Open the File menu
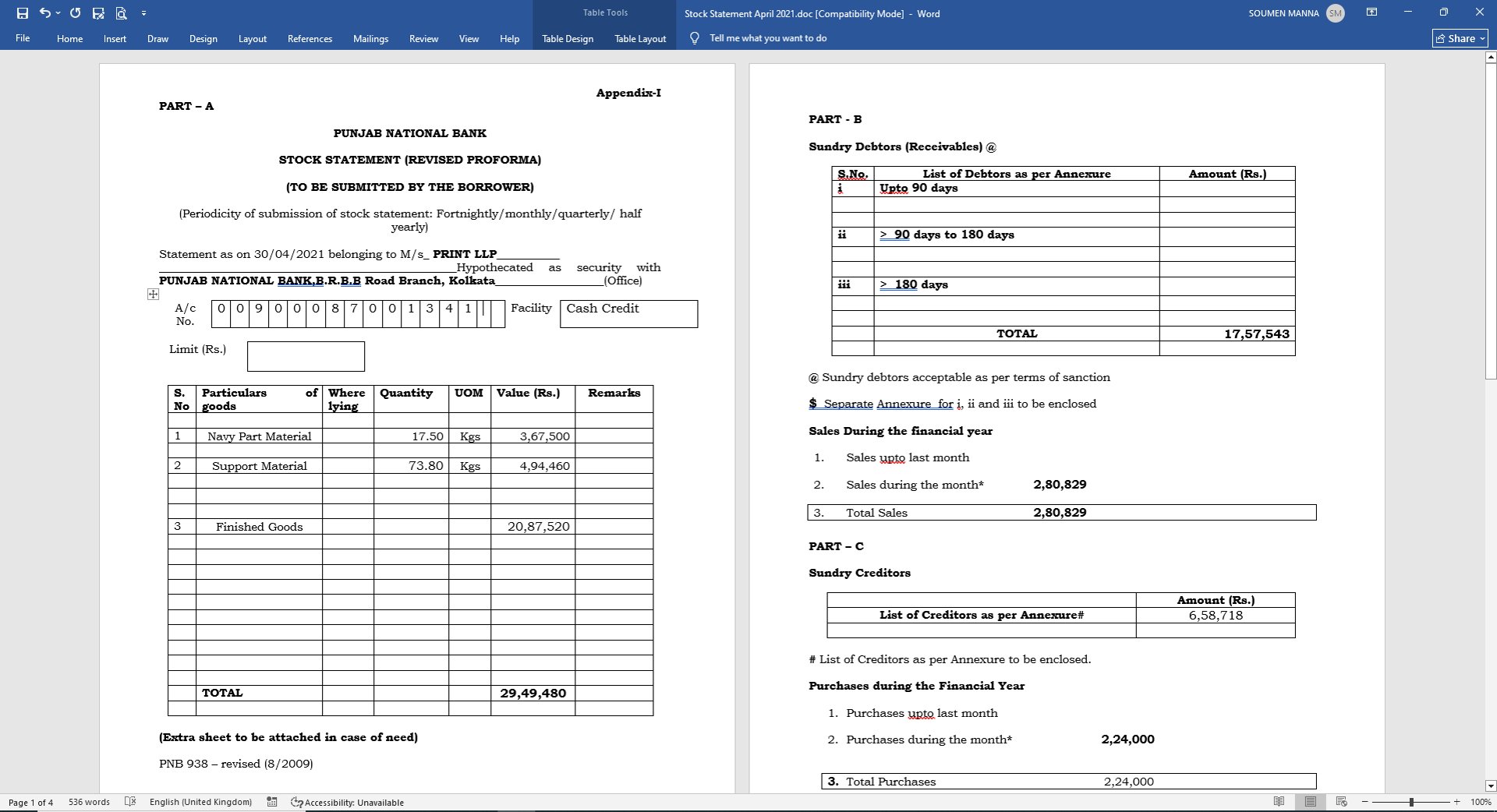The image size is (1497, 812). point(23,38)
